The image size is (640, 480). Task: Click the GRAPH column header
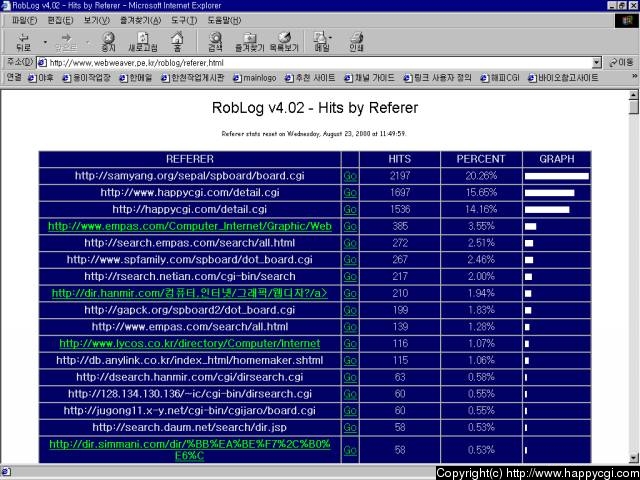point(557,159)
